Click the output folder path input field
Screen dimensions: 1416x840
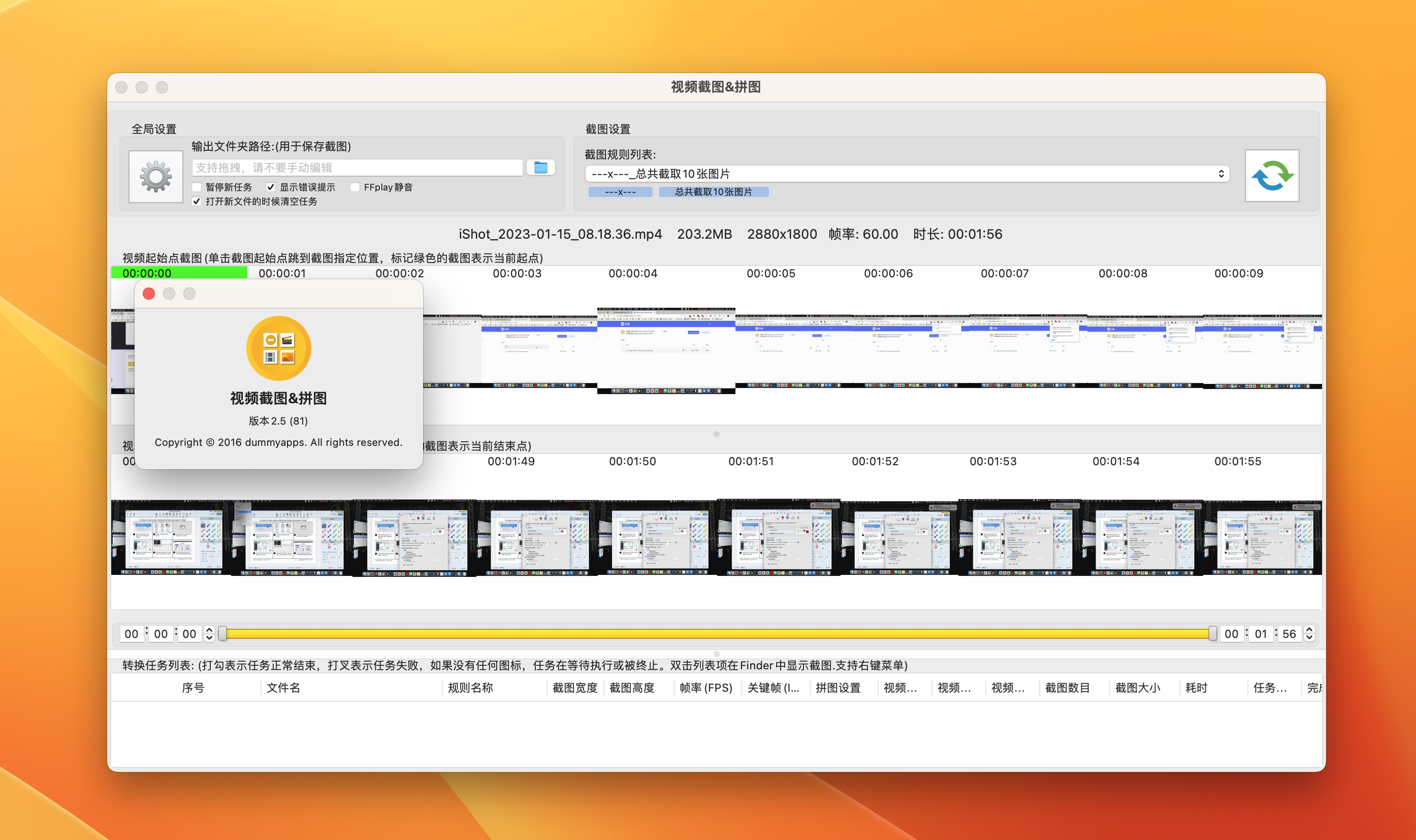click(x=357, y=168)
